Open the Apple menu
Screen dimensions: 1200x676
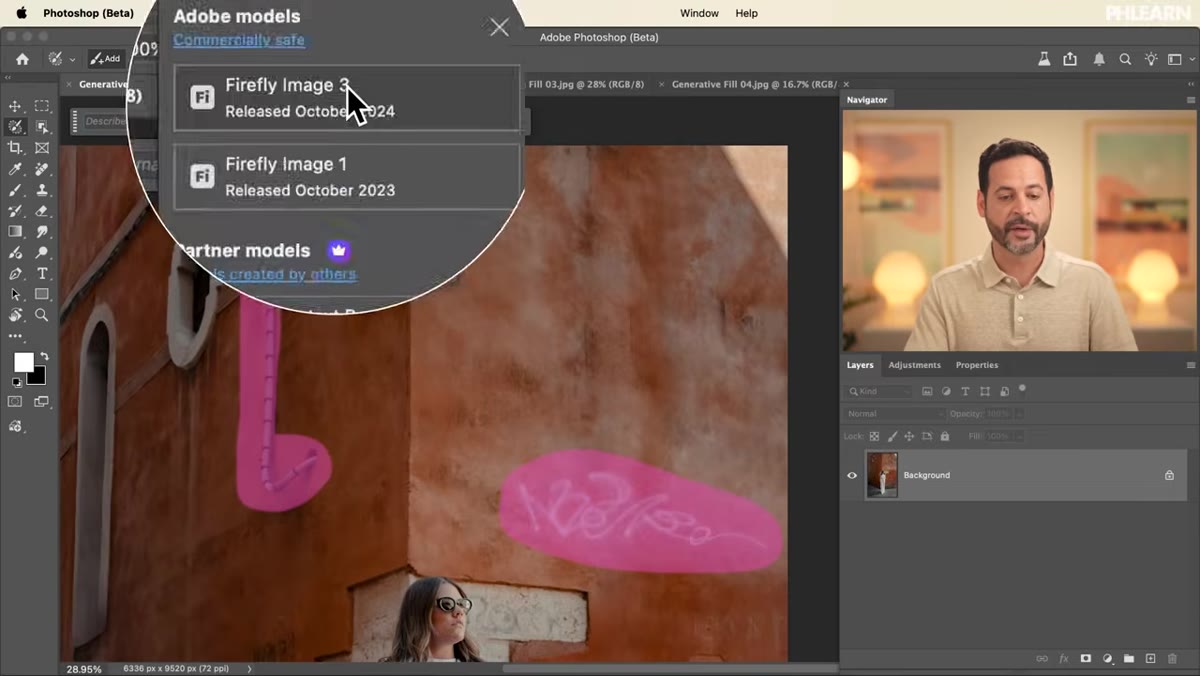click(x=21, y=13)
